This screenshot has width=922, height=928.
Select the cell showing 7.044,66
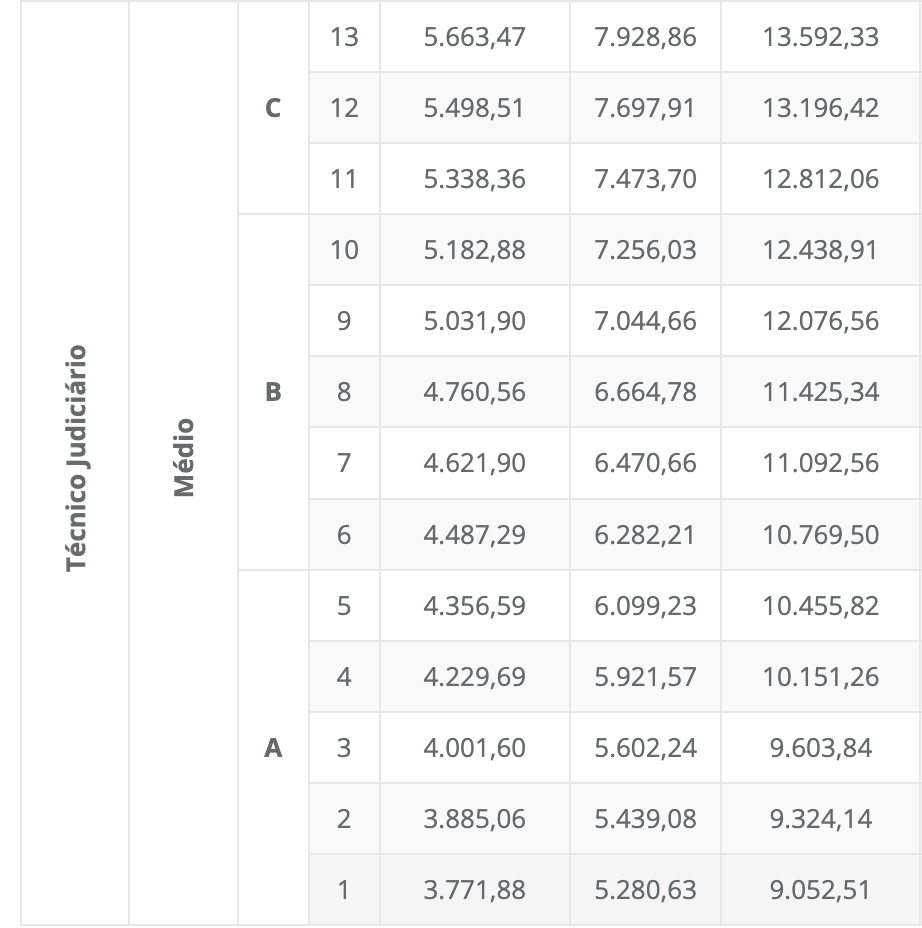point(645,321)
